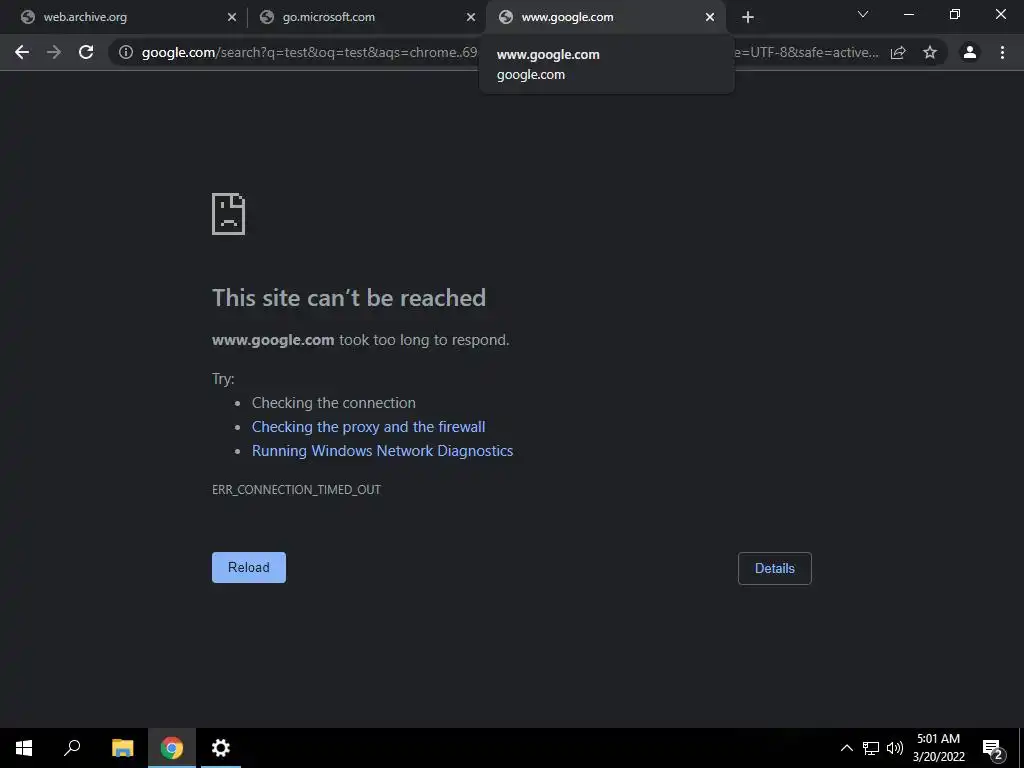Click the ERR_CONNECTION_TIMED_OUT text
Viewport: 1024px width, 768px height.
[x=296, y=490]
